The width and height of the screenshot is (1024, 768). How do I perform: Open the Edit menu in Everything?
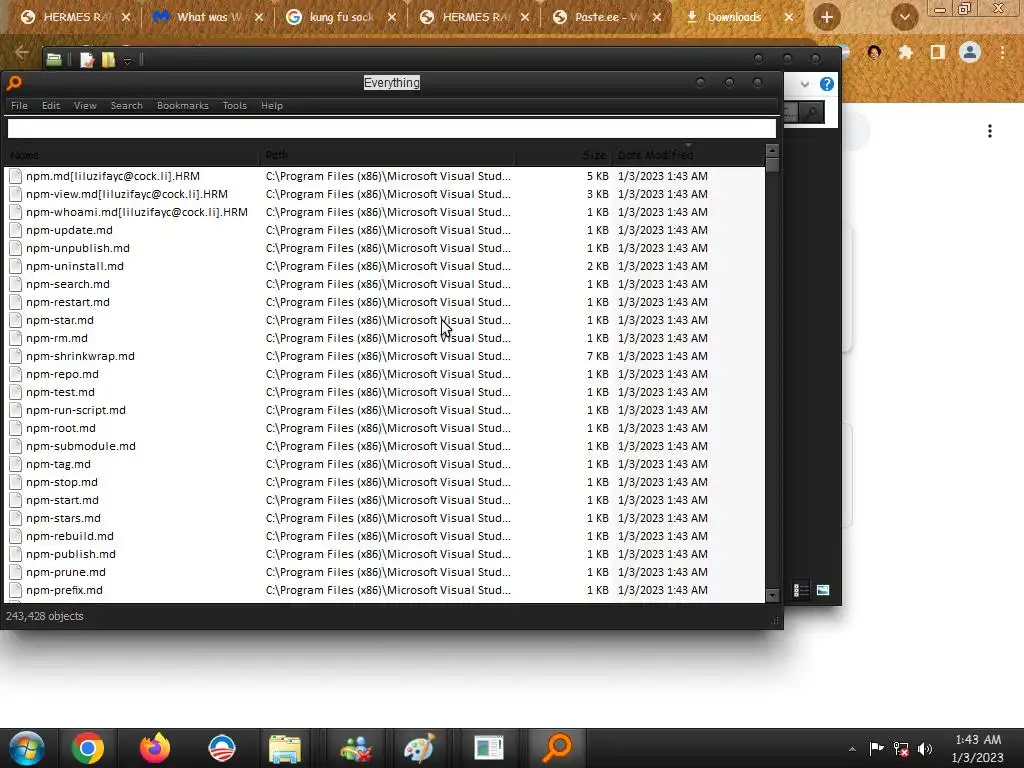click(x=51, y=106)
